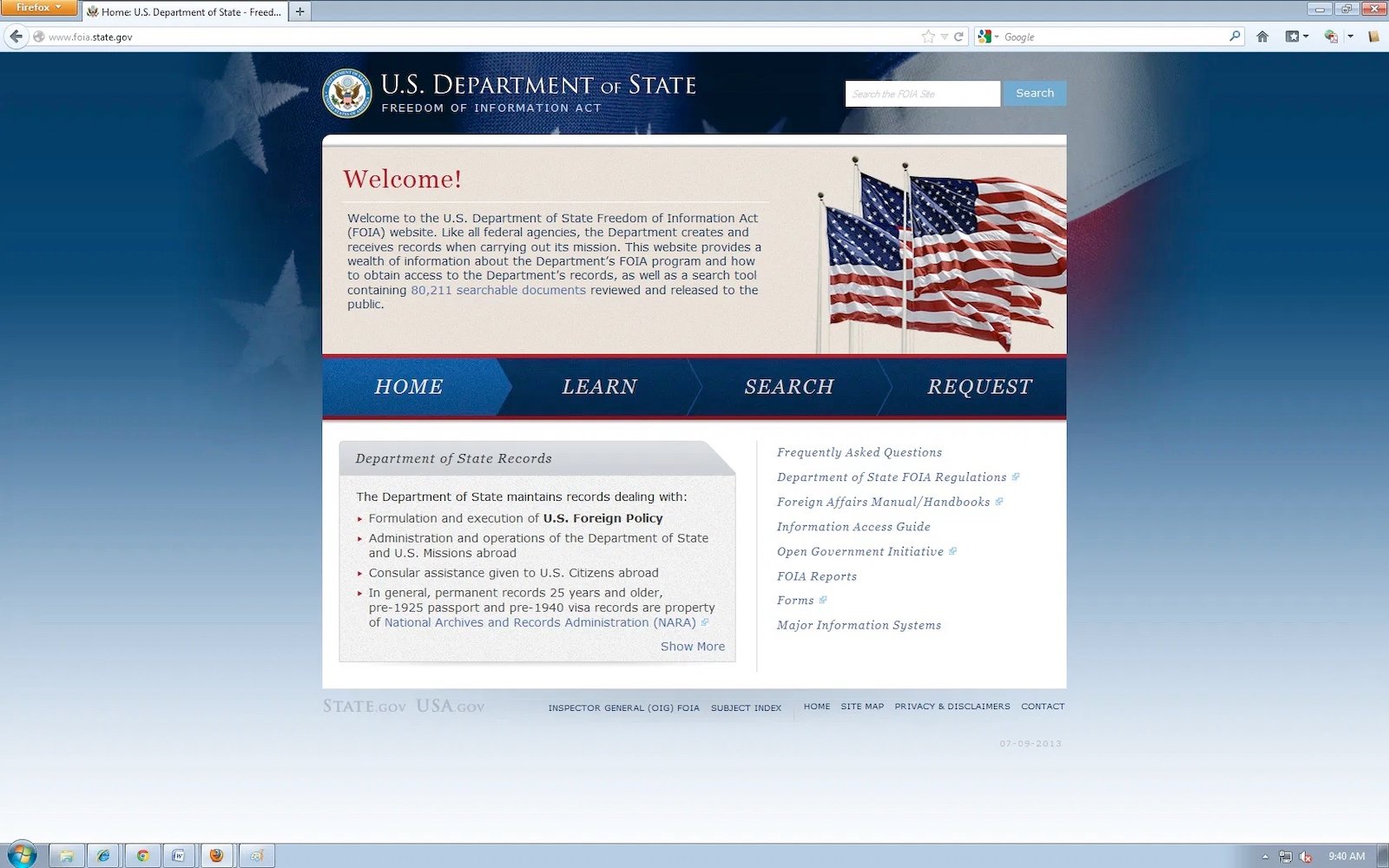Click the browser back arrow button
Viewport: 1389px width, 868px height.
(x=16, y=36)
